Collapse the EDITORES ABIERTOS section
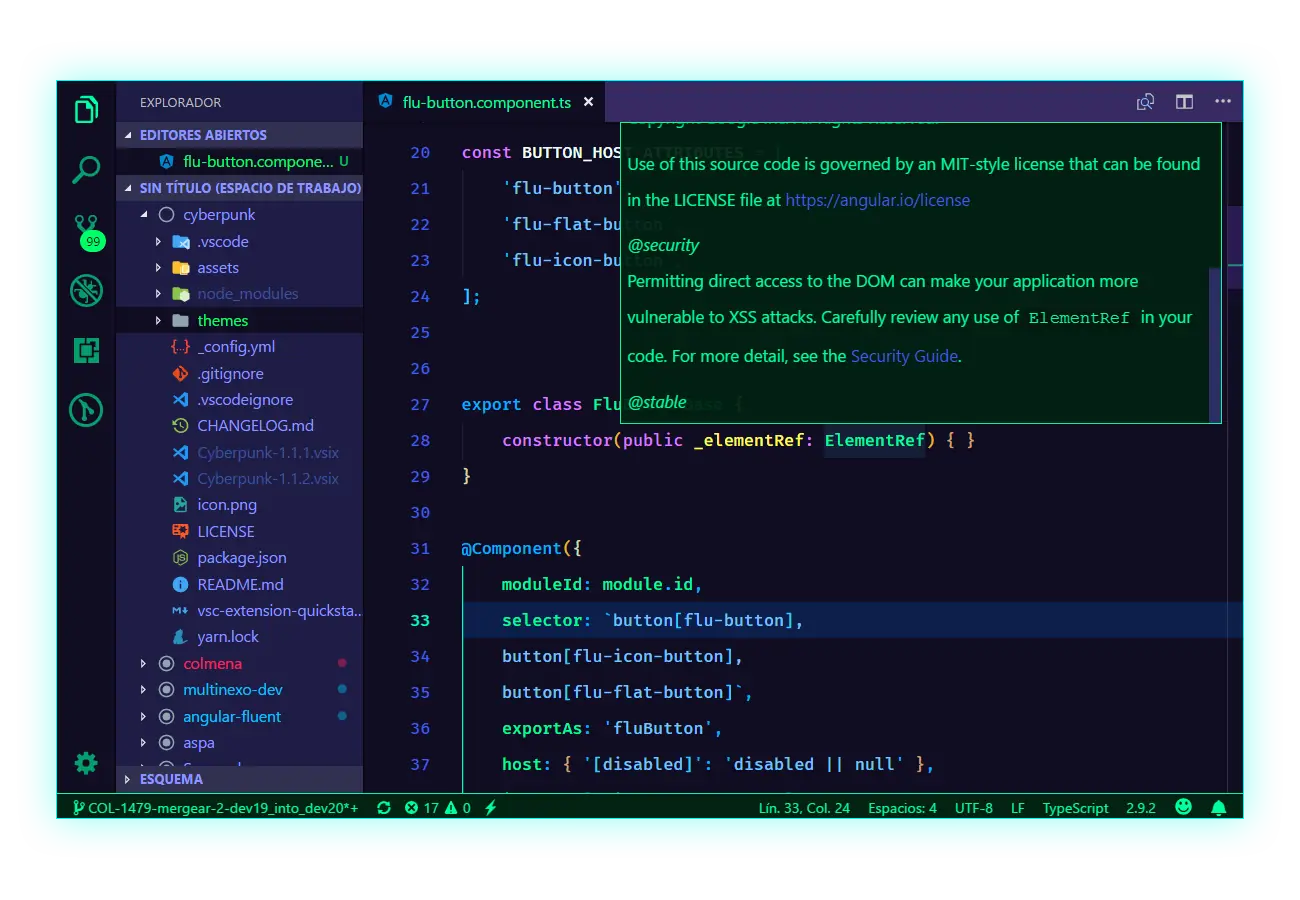Viewport: 1300px width, 900px height. [203, 135]
